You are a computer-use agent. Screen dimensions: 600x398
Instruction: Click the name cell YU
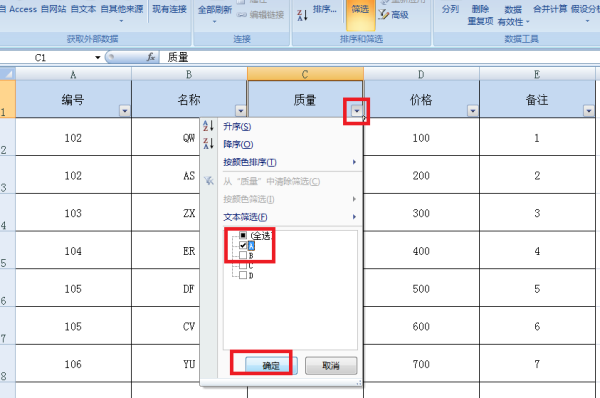(x=166, y=364)
